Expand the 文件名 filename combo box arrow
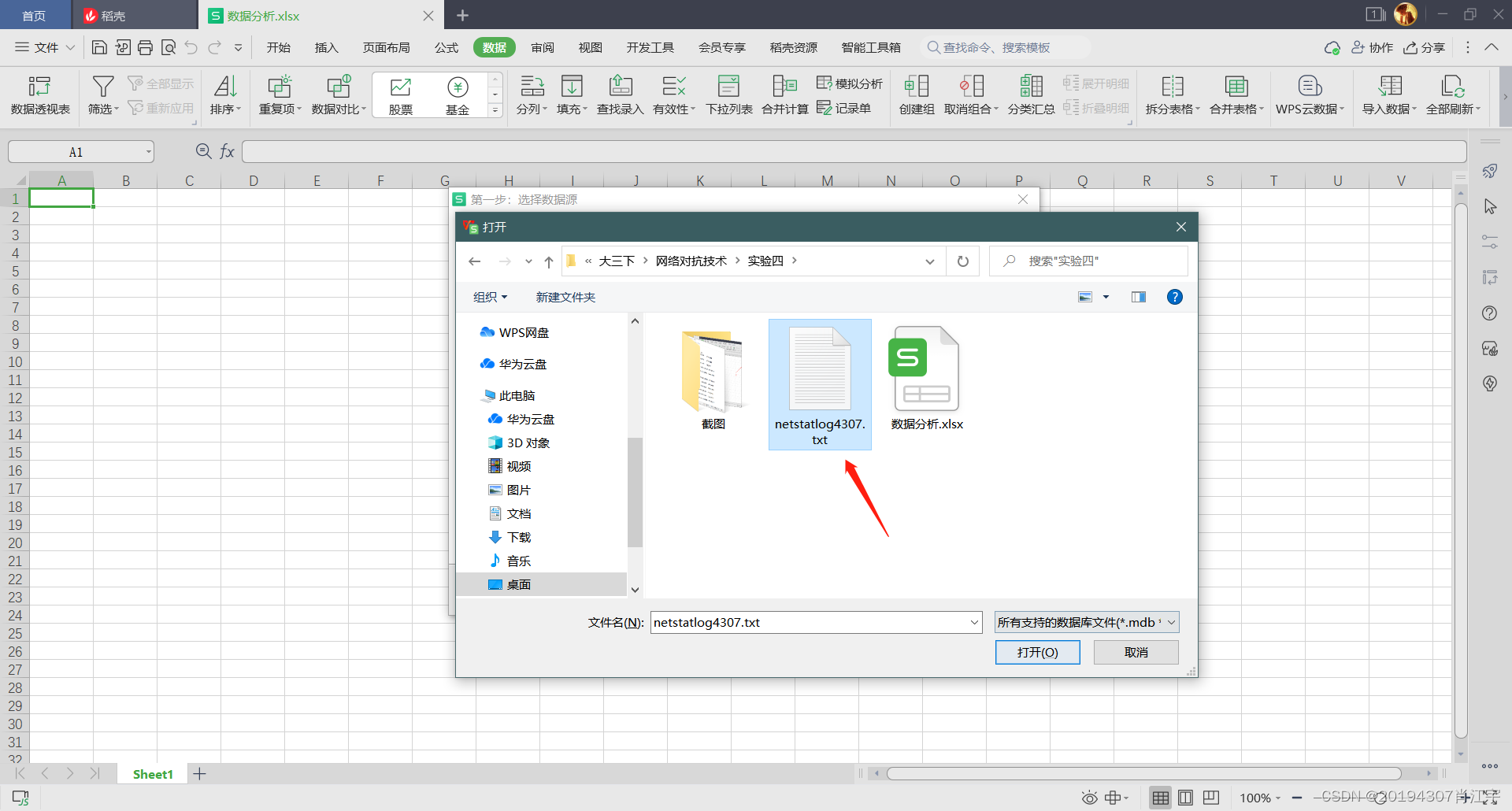This screenshot has width=1512, height=811. tap(974, 622)
